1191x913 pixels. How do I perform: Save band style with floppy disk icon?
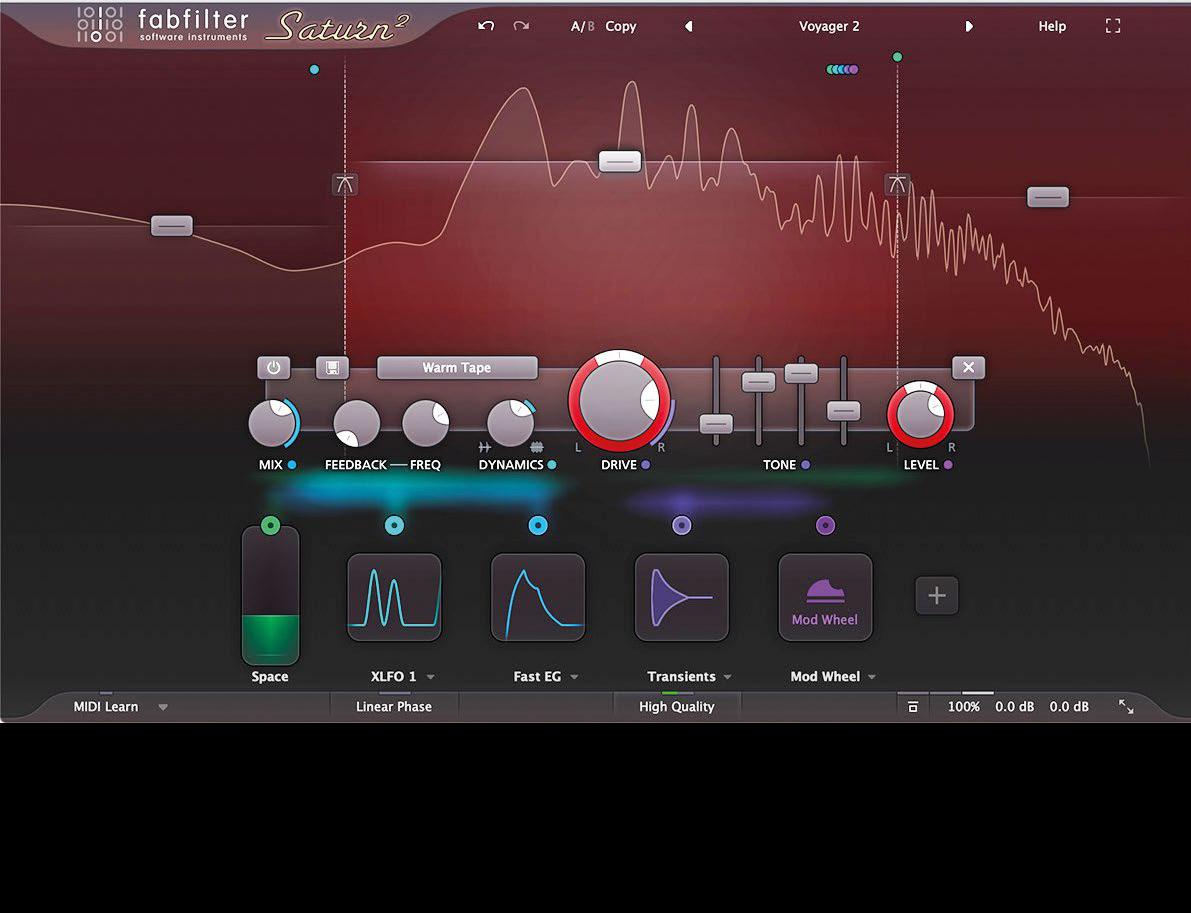(x=332, y=368)
